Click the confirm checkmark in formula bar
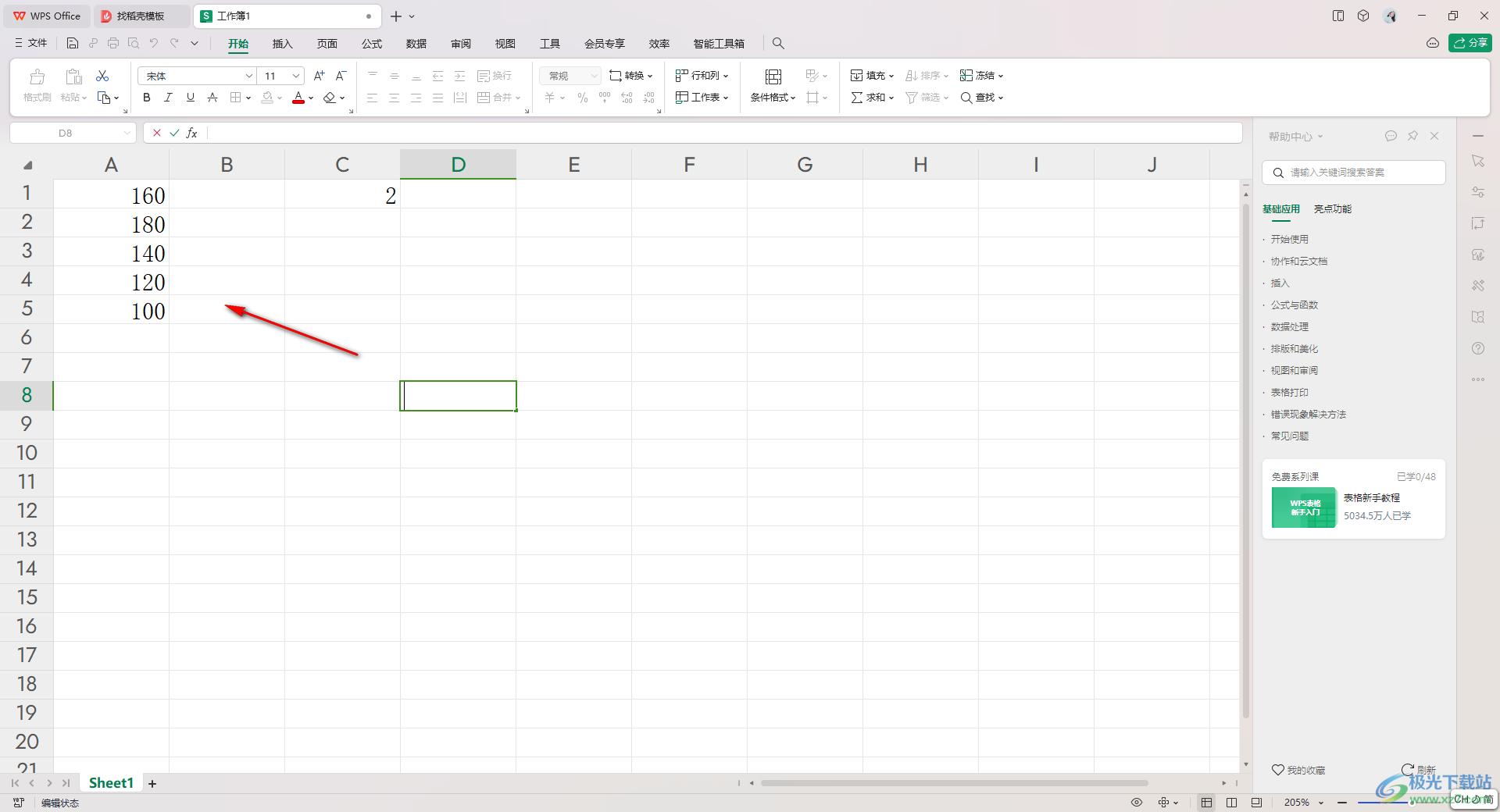This screenshot has width=1500, height=812. pyautogui.click(x=174, y=133)
